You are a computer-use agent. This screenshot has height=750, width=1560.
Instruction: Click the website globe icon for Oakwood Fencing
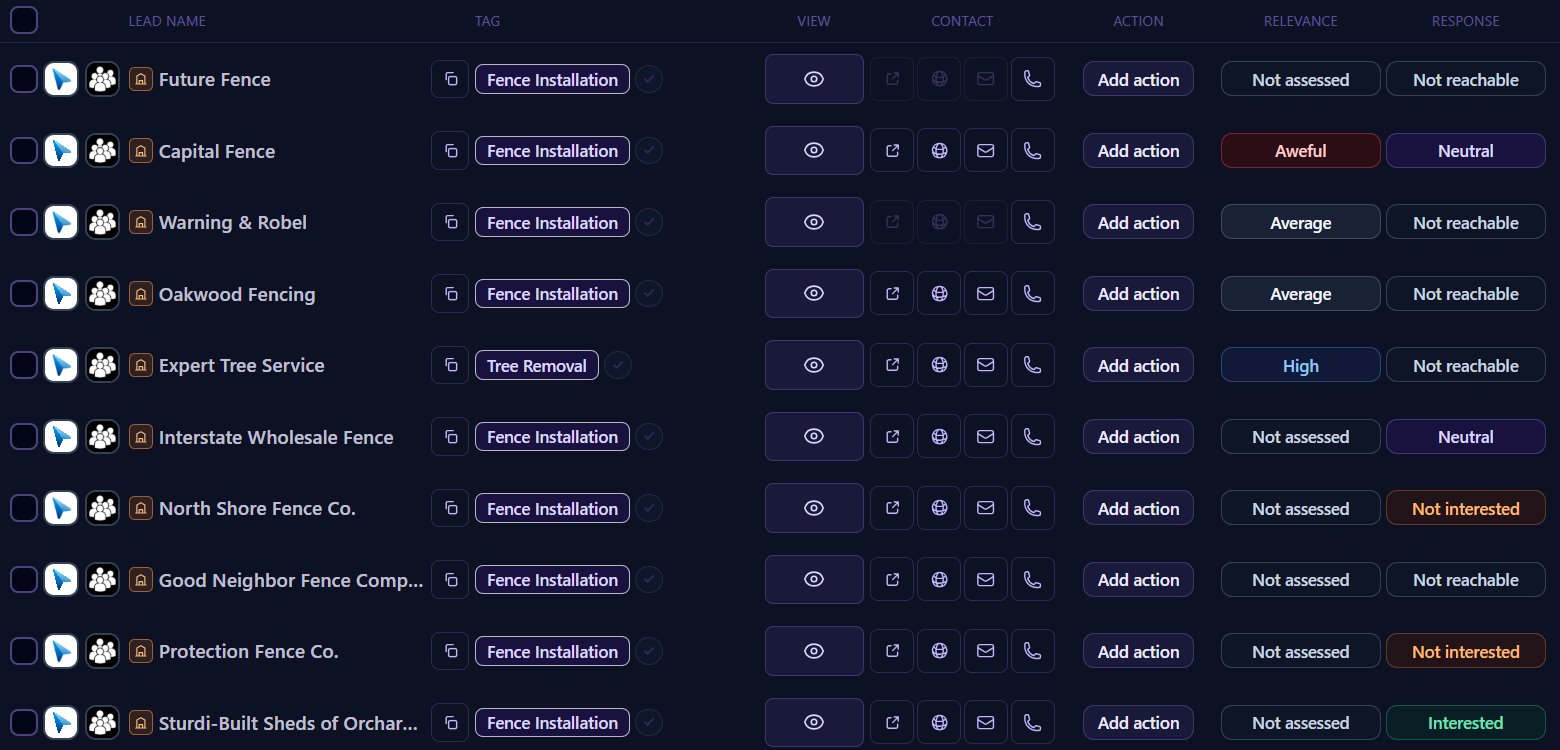(x=939, y=294)
